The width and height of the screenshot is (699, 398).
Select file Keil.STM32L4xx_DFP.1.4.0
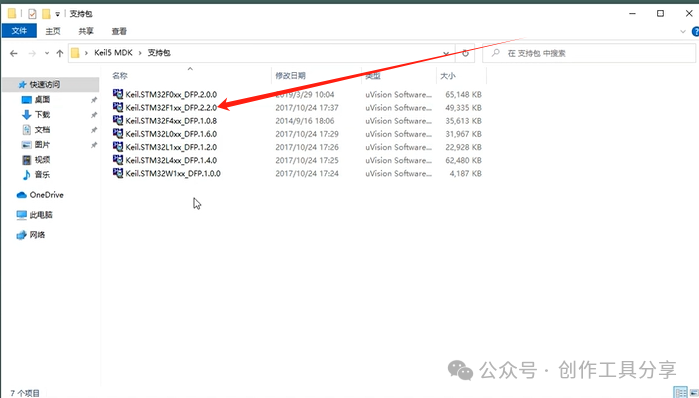pos(171,160)
